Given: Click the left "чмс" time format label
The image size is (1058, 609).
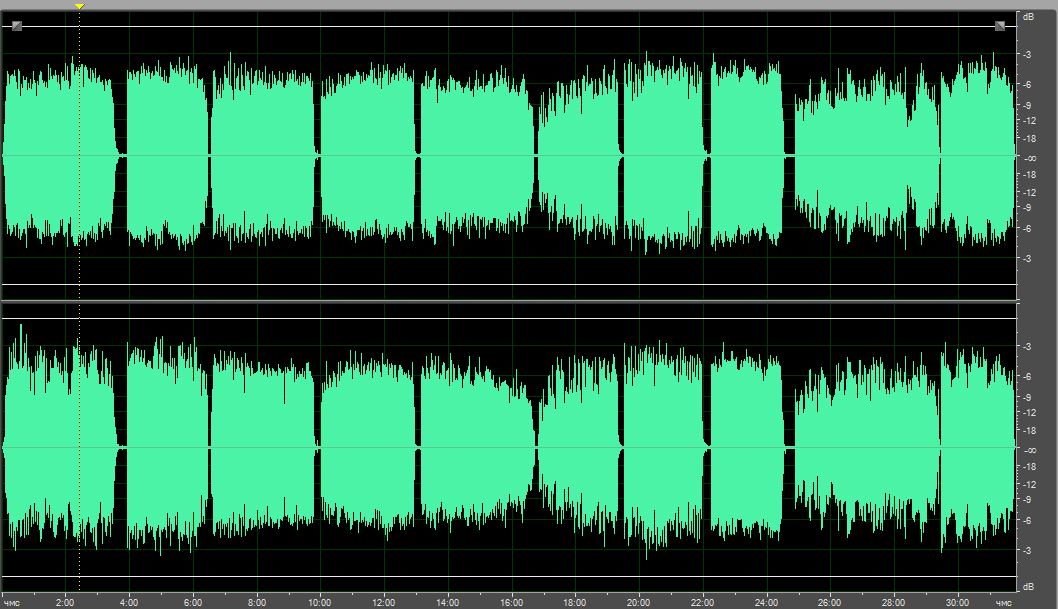Looking at the screenshot, I should pyautogui.click(x=10, y=603).
